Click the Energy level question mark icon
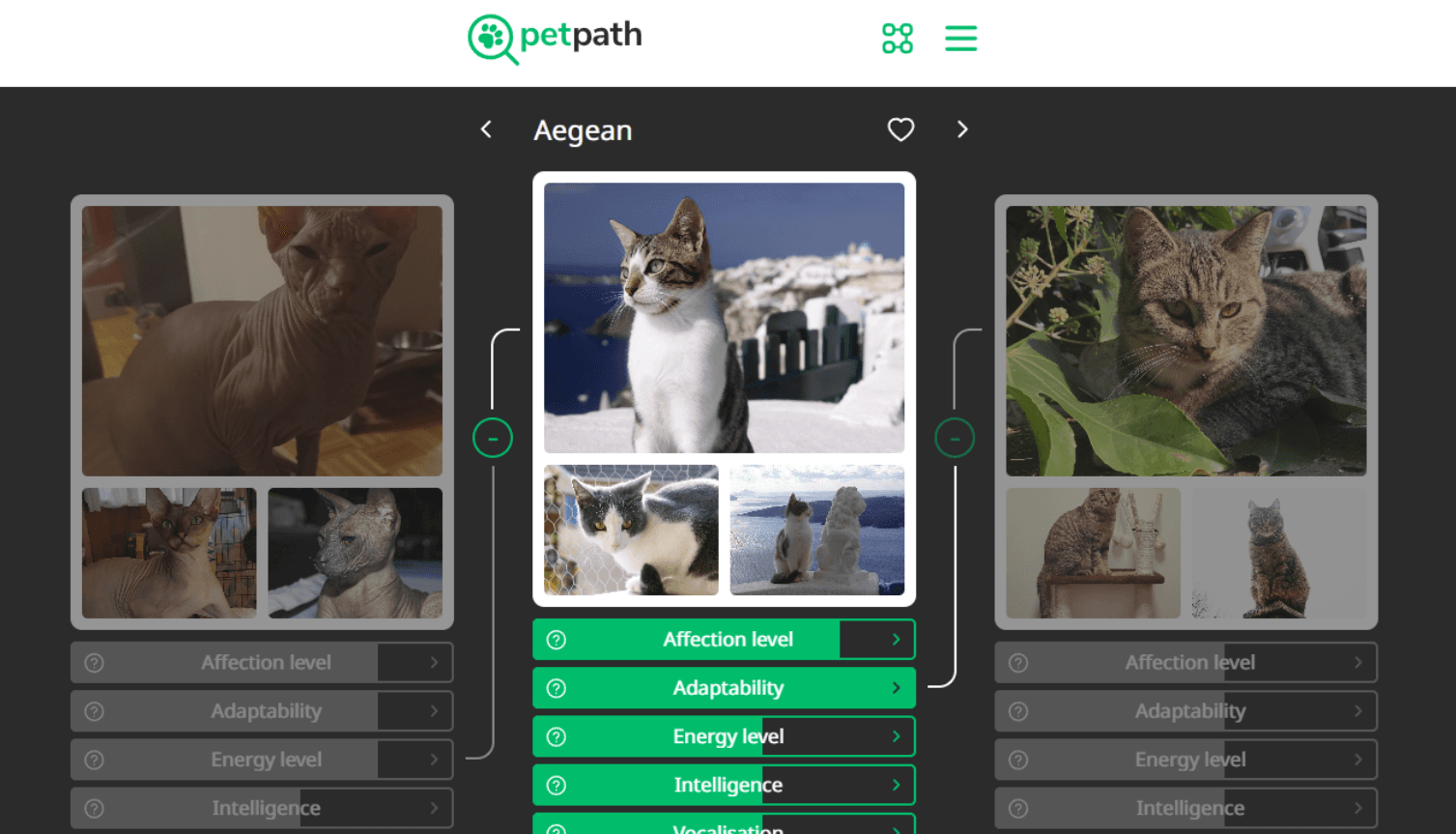1456x834 pixels. tap(555, 736)
